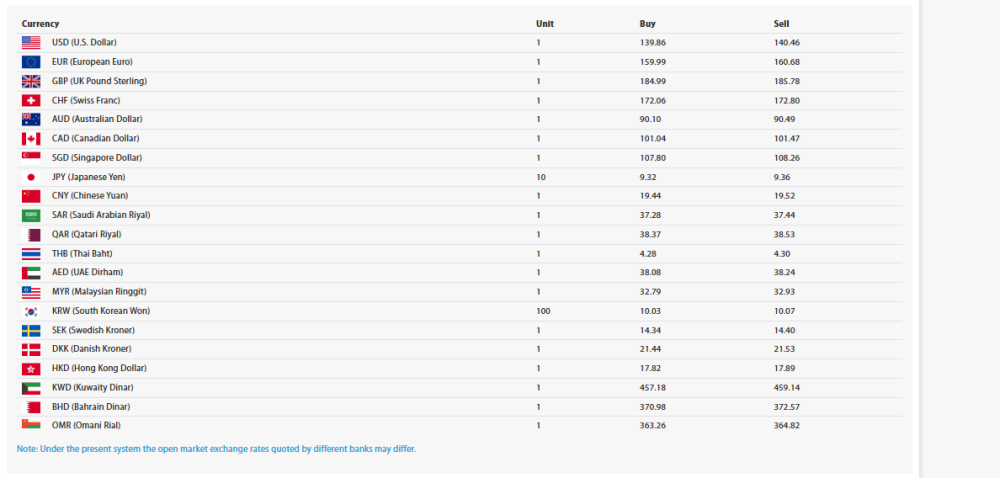Click the Kuwait flag icon
Image resolution: width=1000 pixels, height=478 pixels.
[31, 387]
